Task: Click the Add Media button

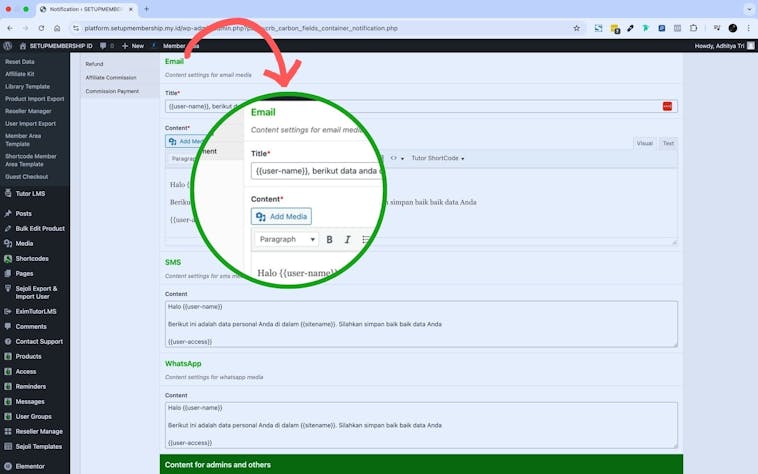Action: tap(281, 216)
